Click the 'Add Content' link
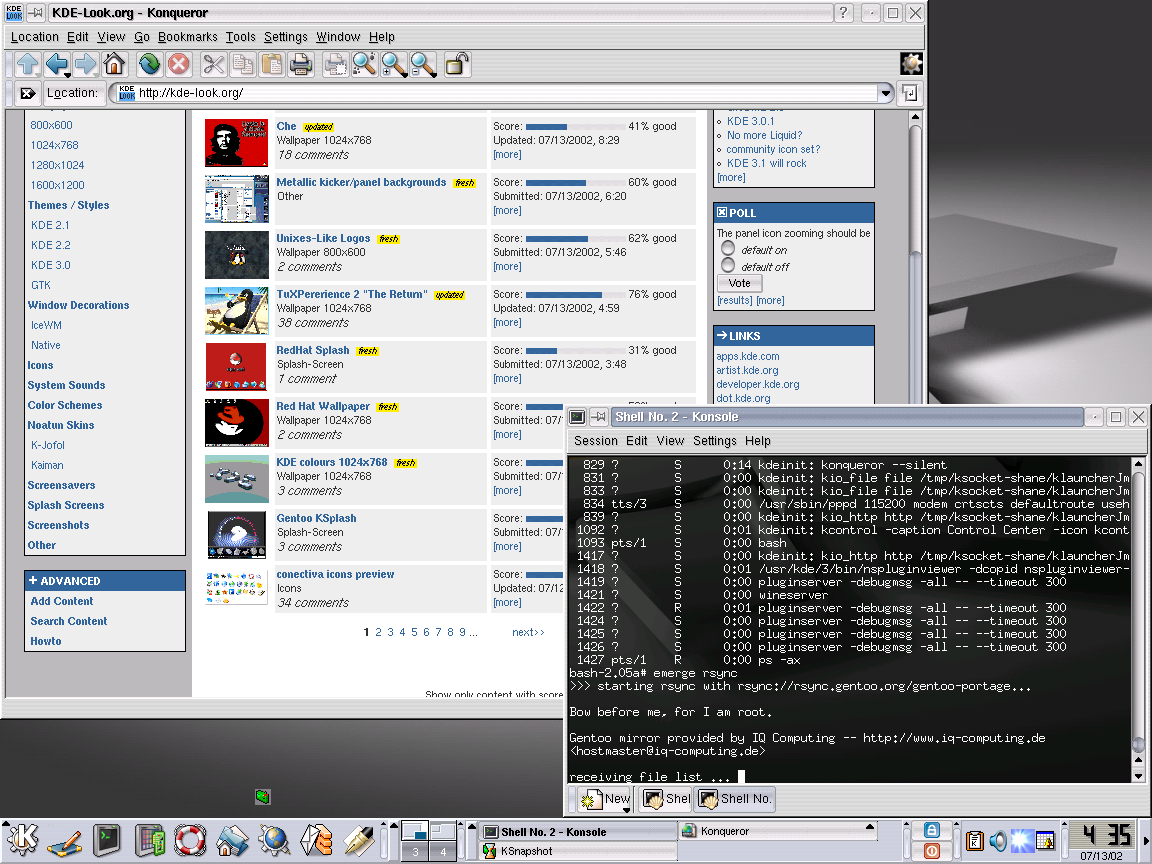This screenshot has height=864, width=1152. coord(62,601)
